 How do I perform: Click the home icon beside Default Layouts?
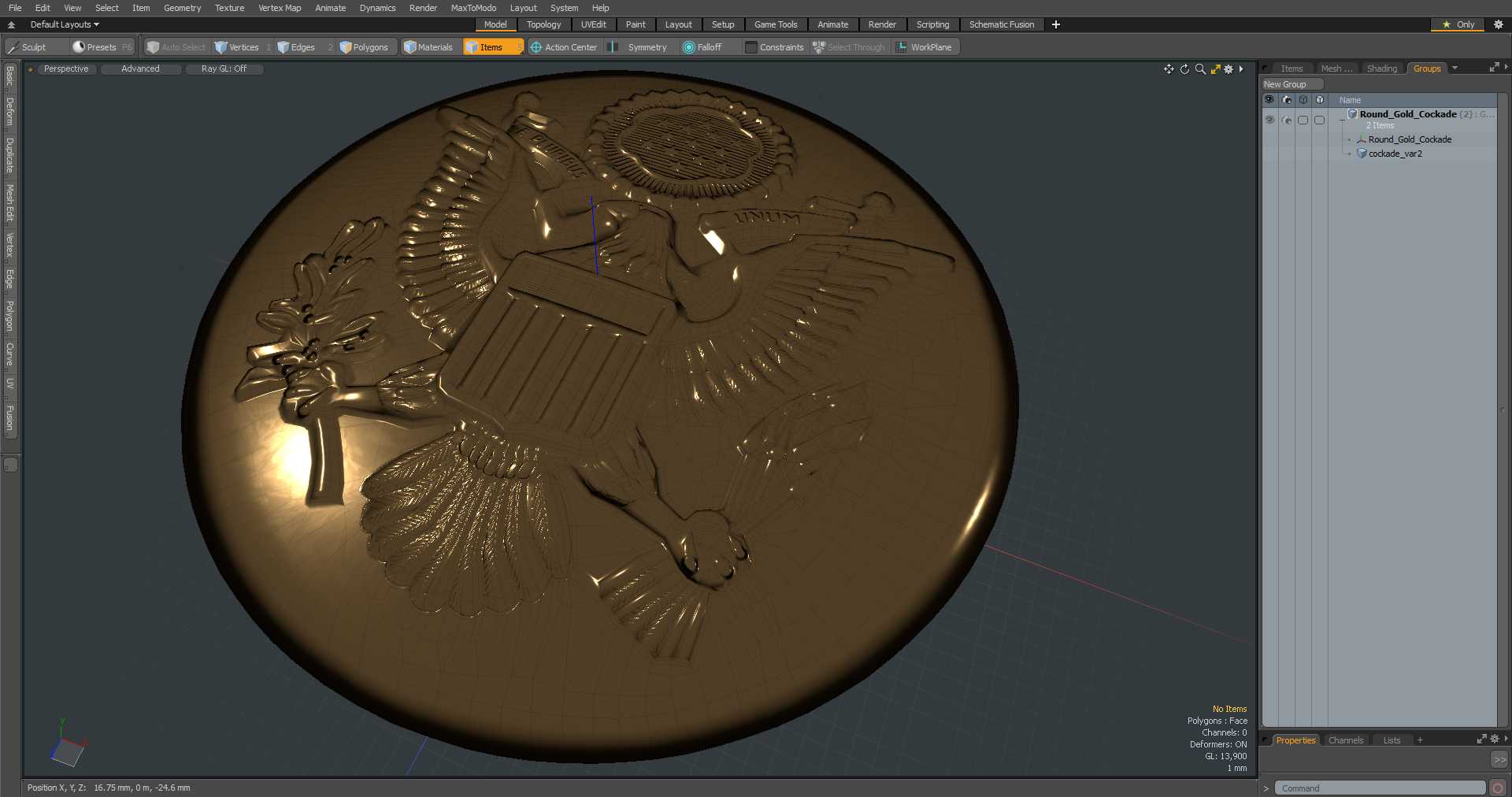click(11, 24)
